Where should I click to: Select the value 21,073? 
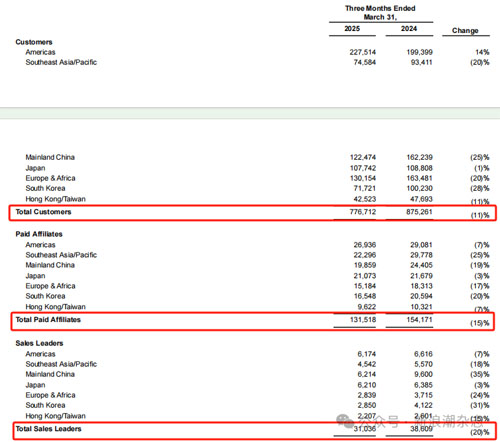click(365, 276)
